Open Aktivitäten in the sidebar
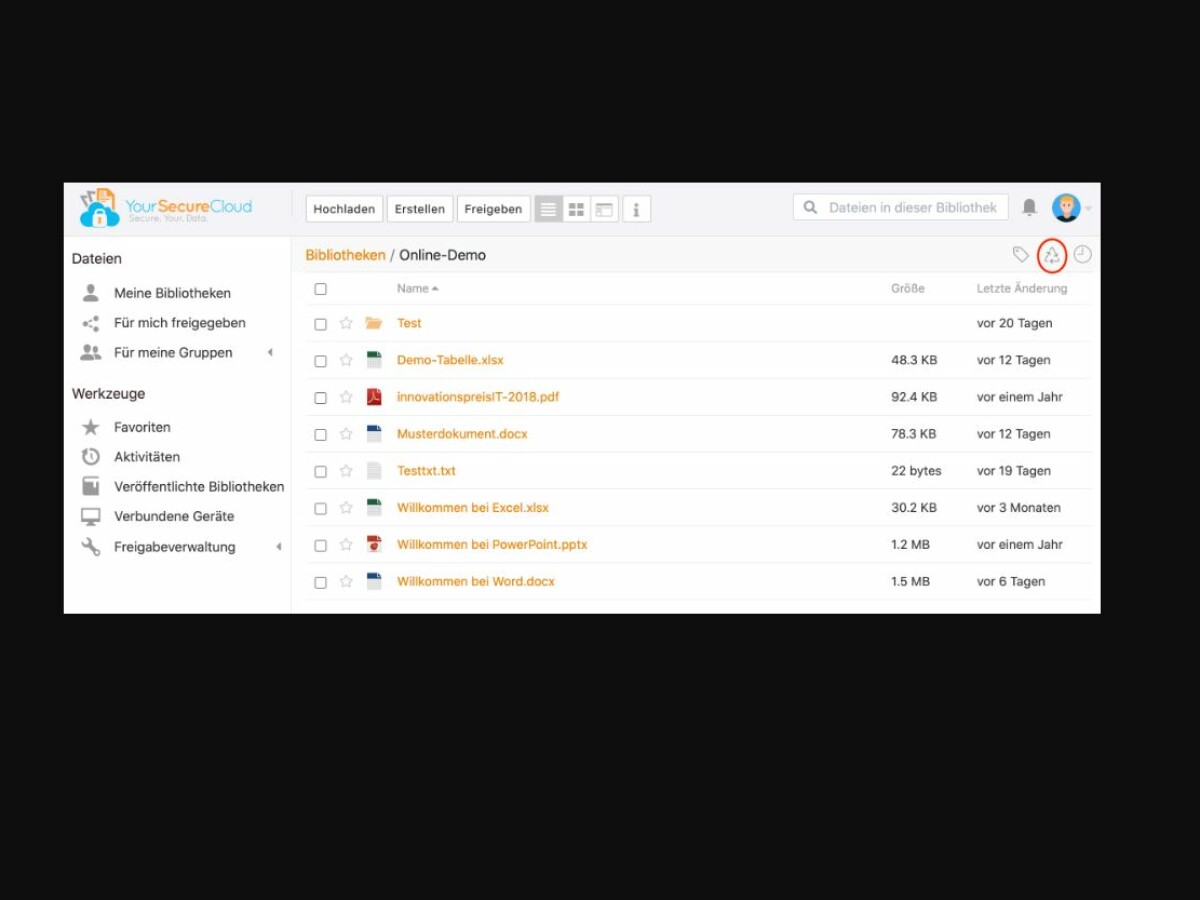The image size is (1200, 900). point(147,457)
